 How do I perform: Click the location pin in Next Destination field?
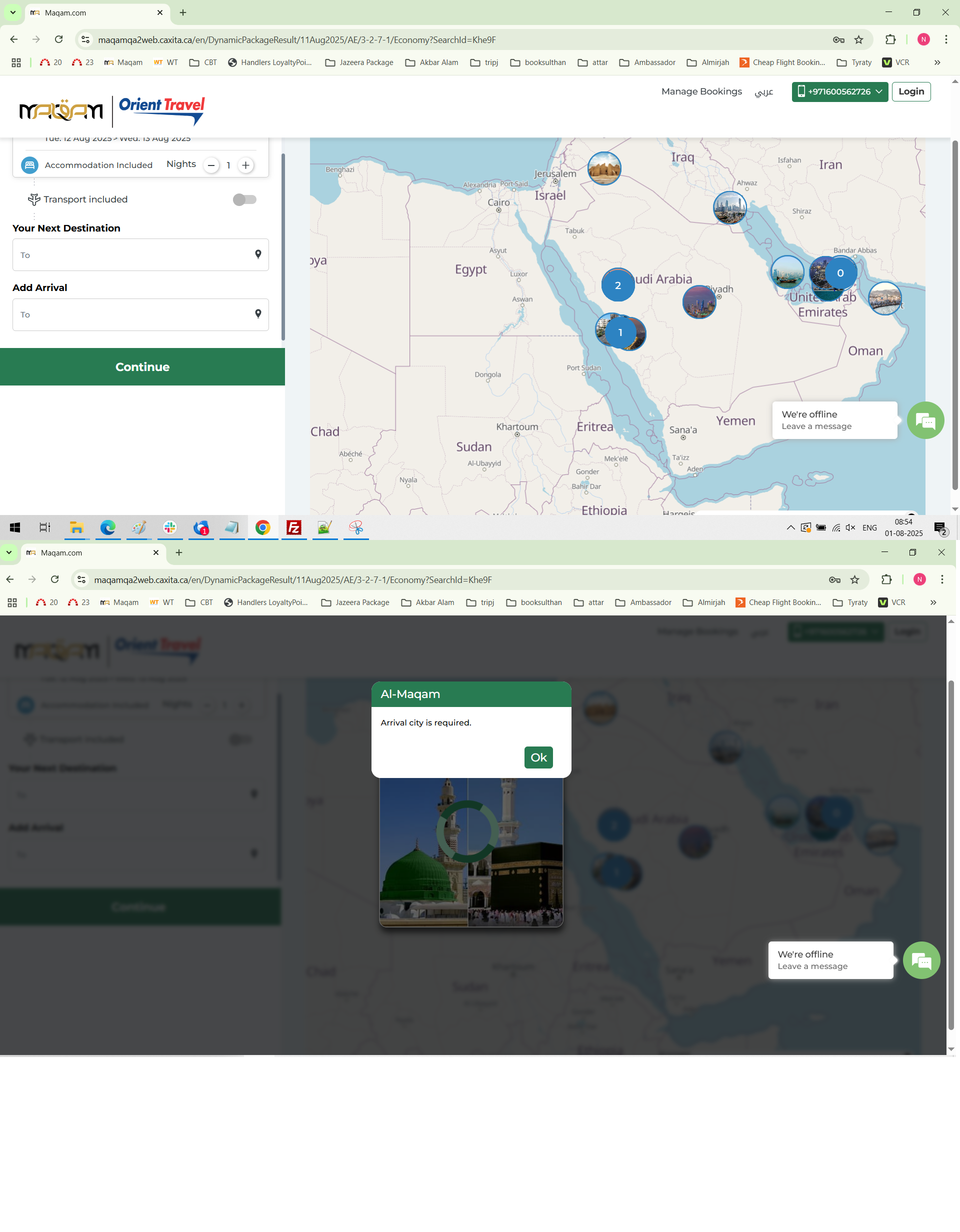[258, 254]
